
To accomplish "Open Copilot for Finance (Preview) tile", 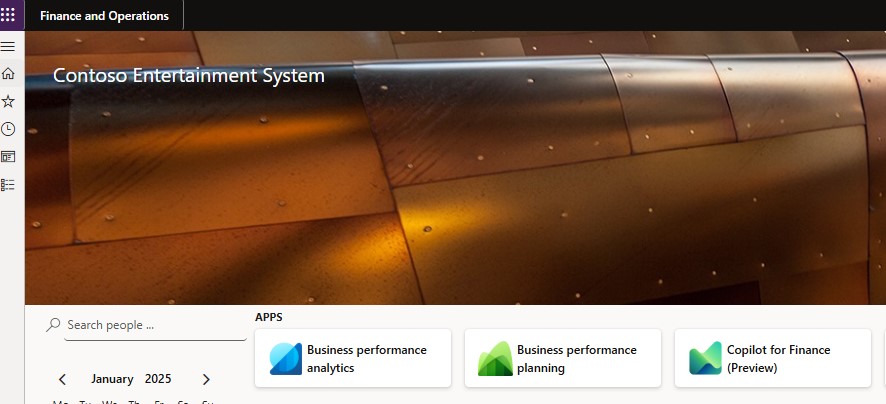I will (773, 358).
